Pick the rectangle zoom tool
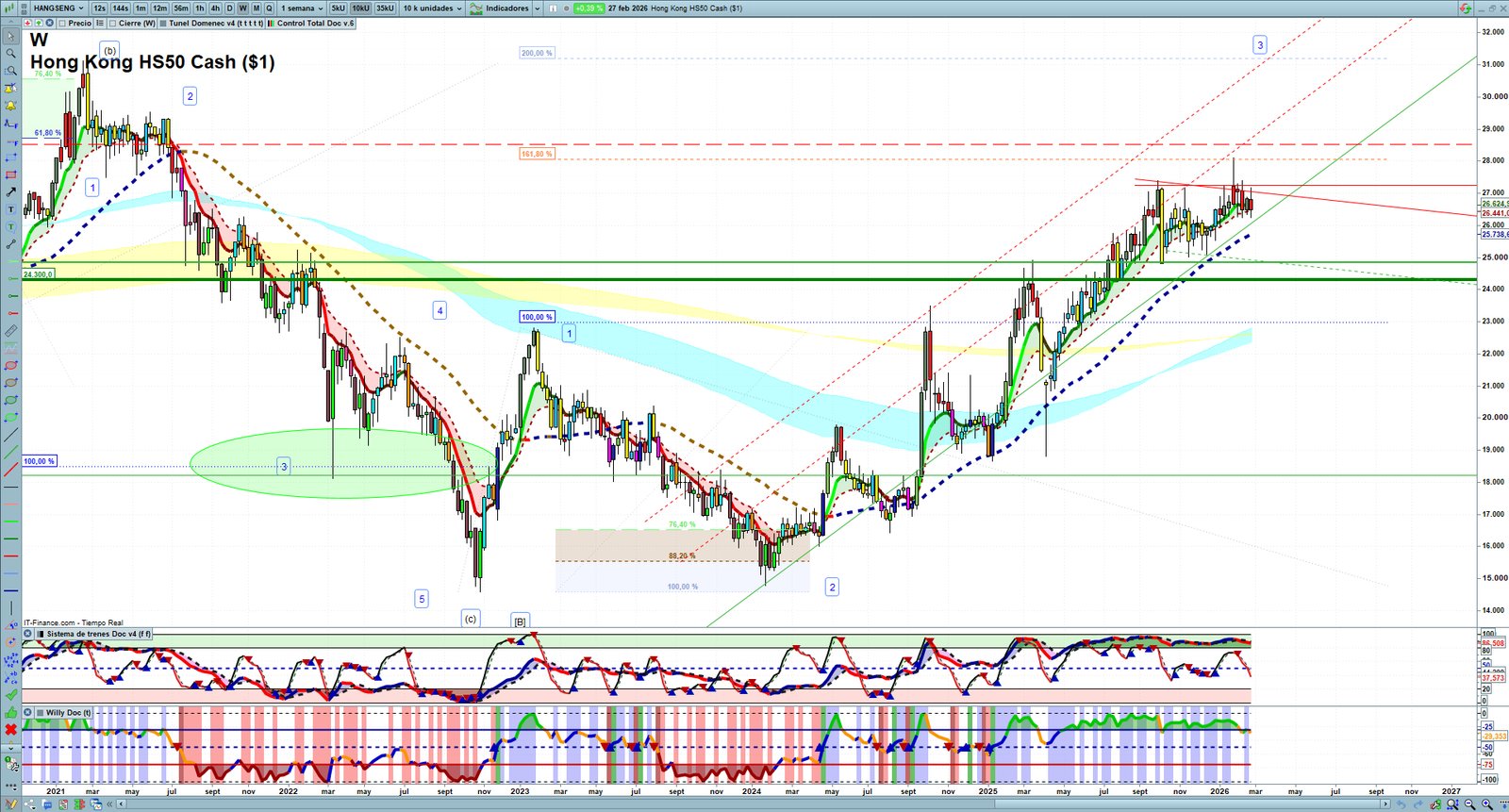 pos(10,71)
